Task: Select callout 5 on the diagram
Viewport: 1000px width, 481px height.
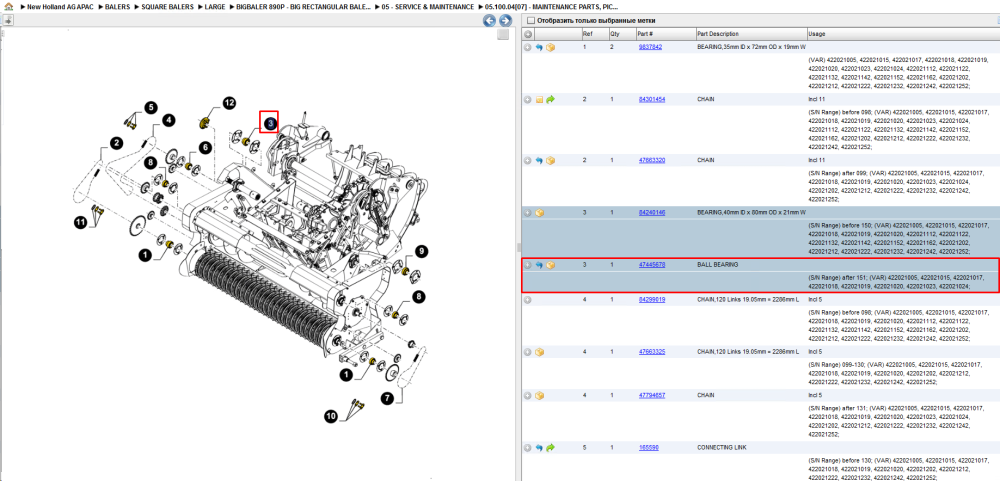Action: click(149, 107)
